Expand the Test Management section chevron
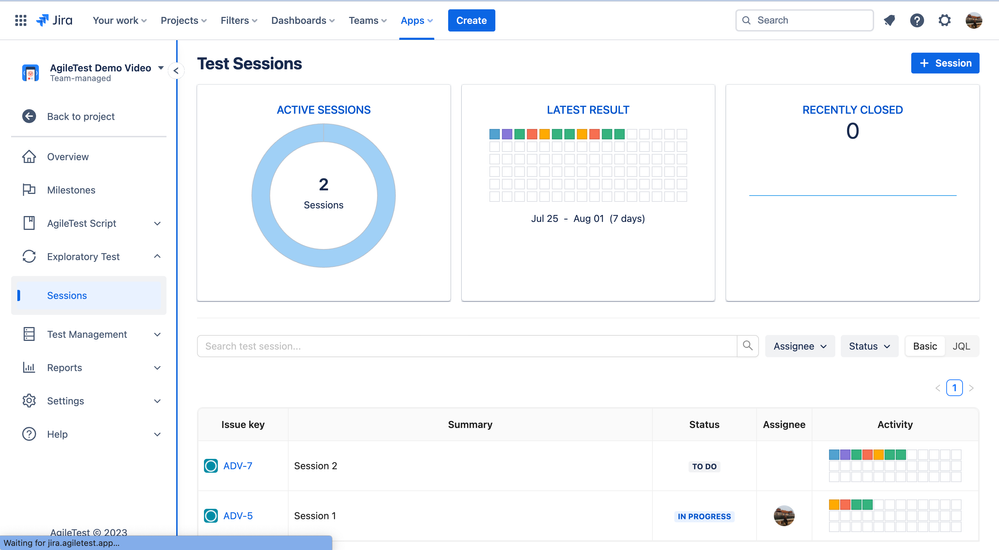The height and width of the screenshot is (550, 999). click(157, 335)
